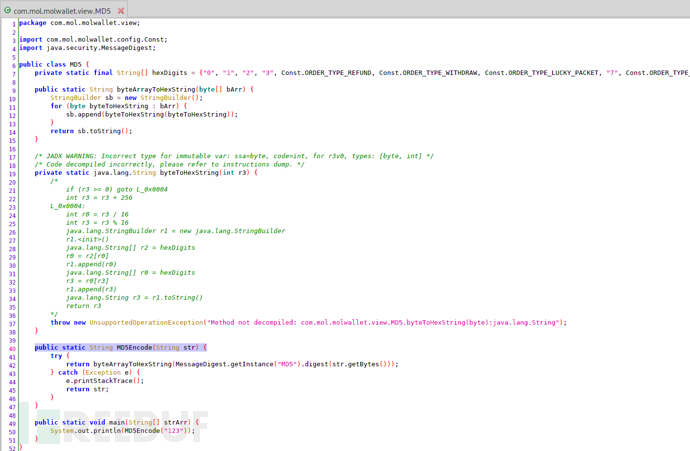Click the 'return str;' statement
Screen dimensions: 690x451
[87, 389]
